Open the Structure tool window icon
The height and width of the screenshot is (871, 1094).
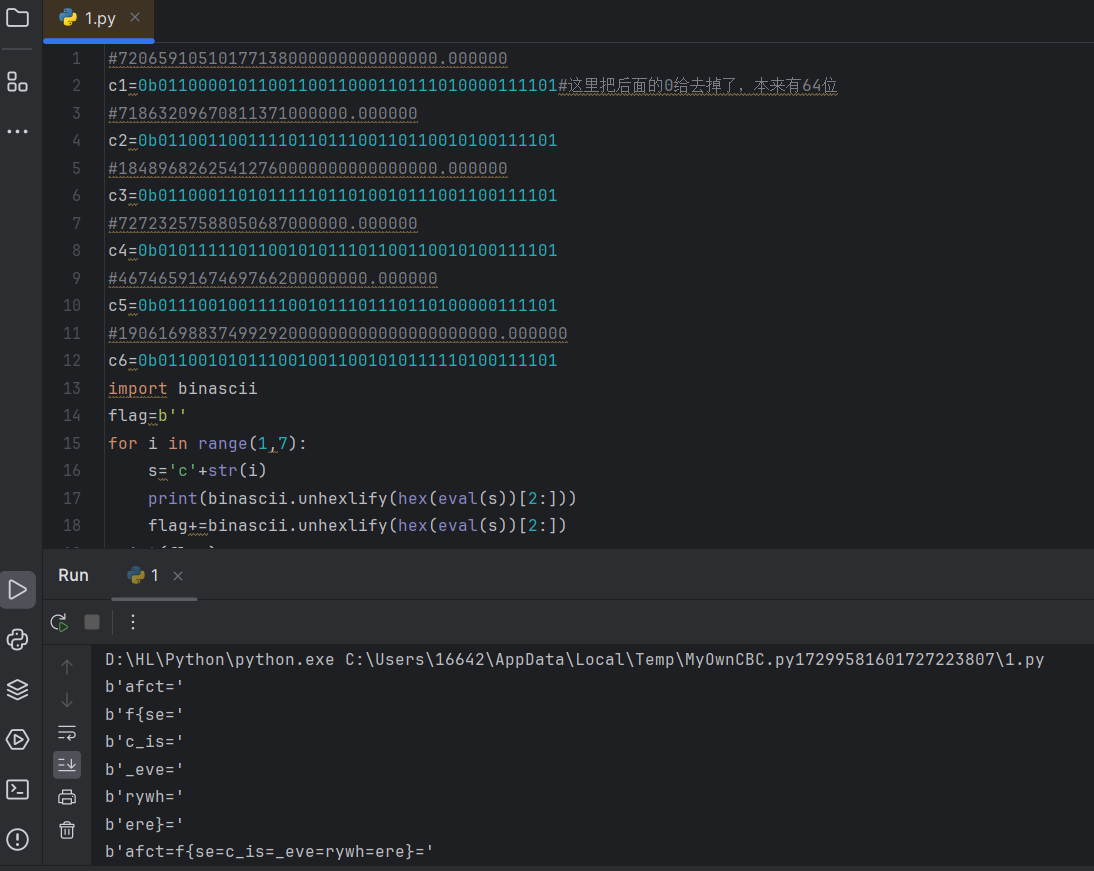17,82
